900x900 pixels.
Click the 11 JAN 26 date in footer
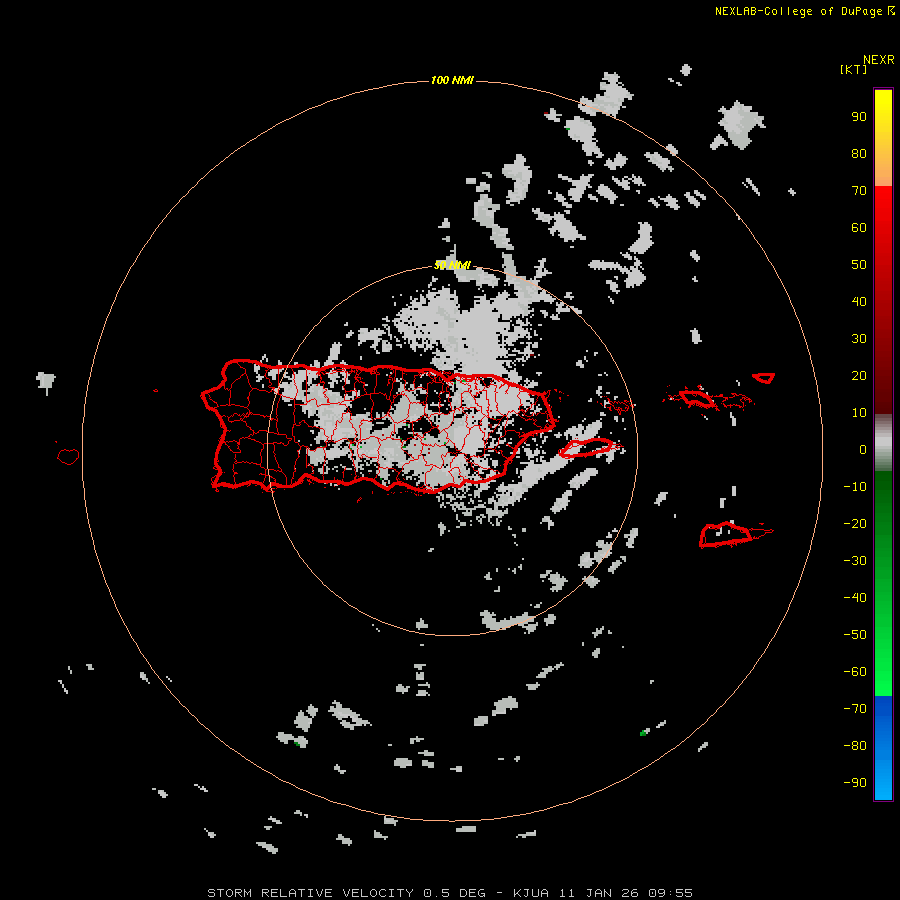(599, 893)
